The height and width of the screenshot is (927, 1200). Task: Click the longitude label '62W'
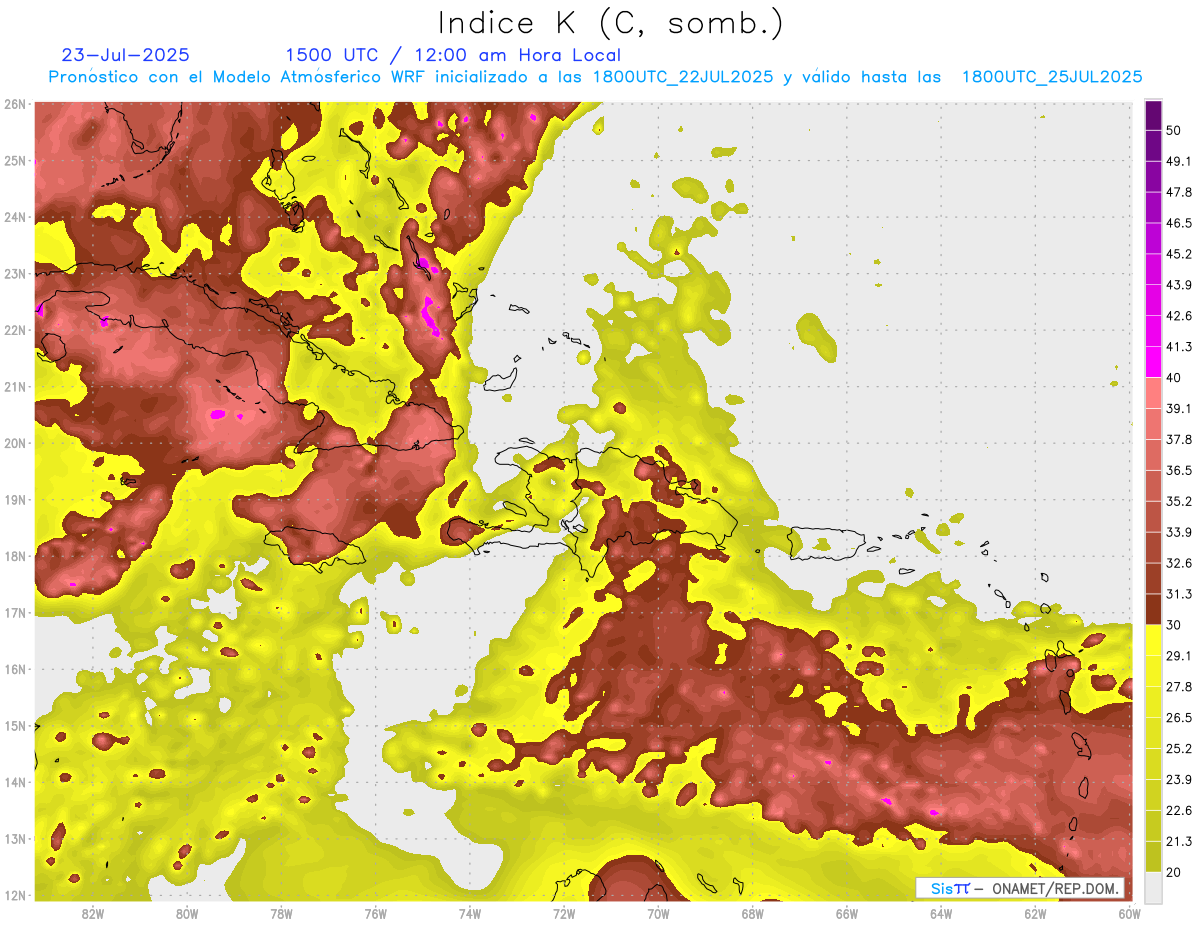click(x=1036, y=914)
